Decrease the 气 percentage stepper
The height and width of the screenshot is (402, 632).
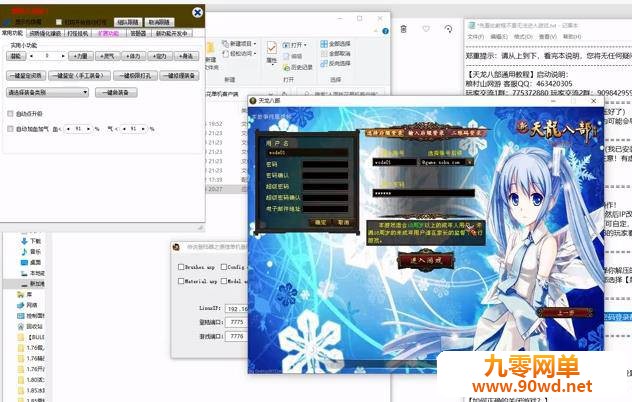[x=124, y=129]
